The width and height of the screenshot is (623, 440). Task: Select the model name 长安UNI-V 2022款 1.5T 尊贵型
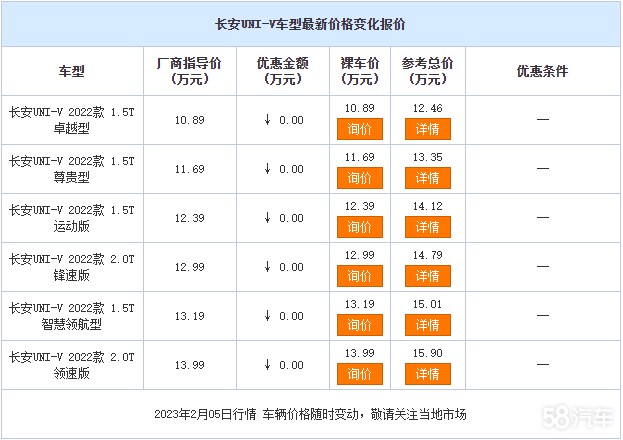(x=72, y=169)
